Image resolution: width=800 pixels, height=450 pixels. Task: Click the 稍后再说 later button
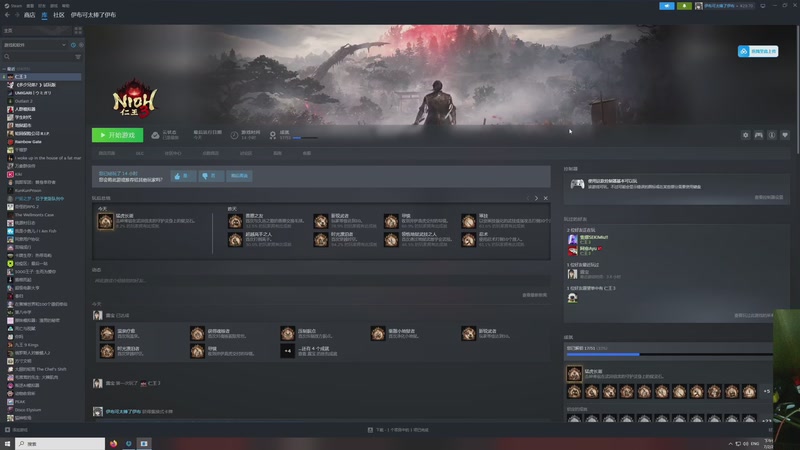click(x=239, y=176)
